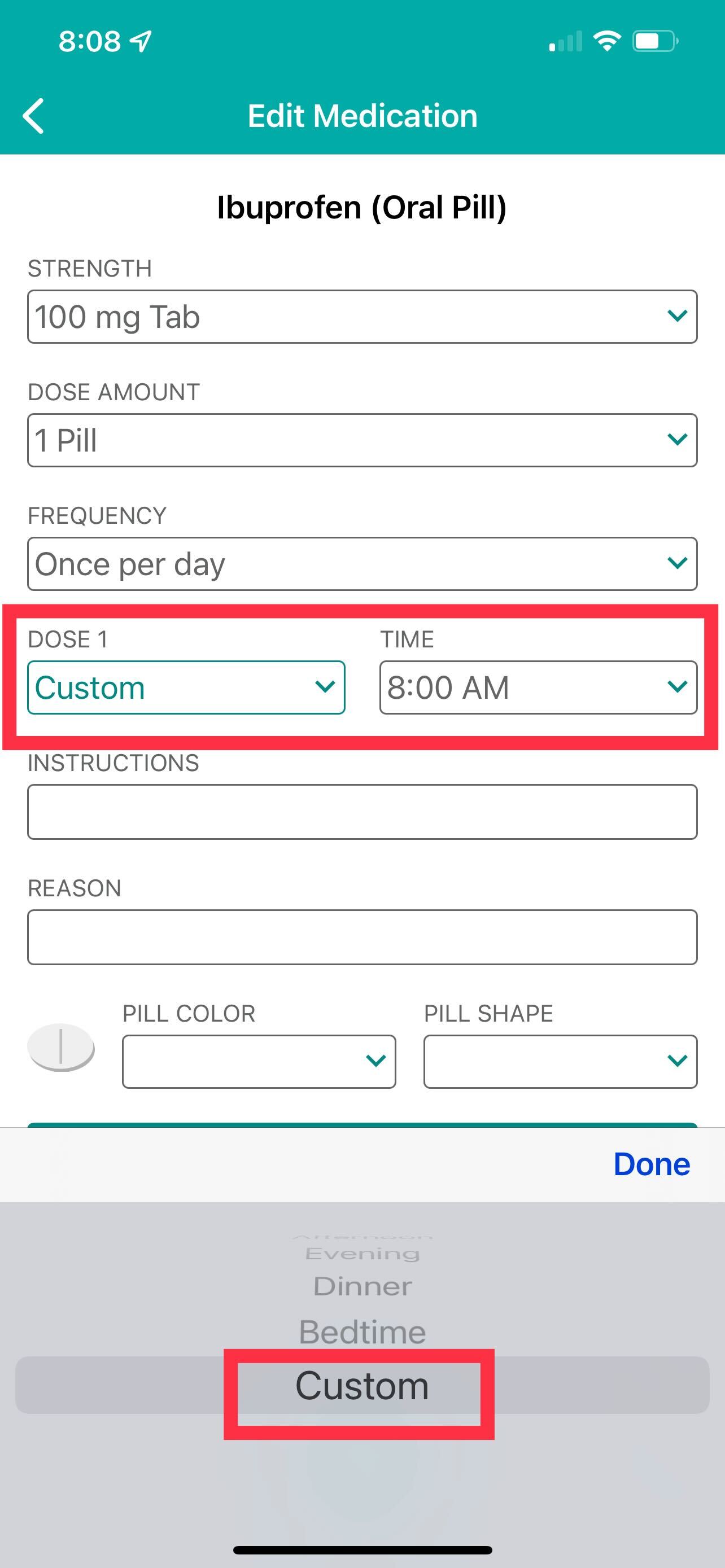Select Bedtime in the picker wheel
Image resolution: width=725 pixels, height=1568 pixels.
(362, 1331)
